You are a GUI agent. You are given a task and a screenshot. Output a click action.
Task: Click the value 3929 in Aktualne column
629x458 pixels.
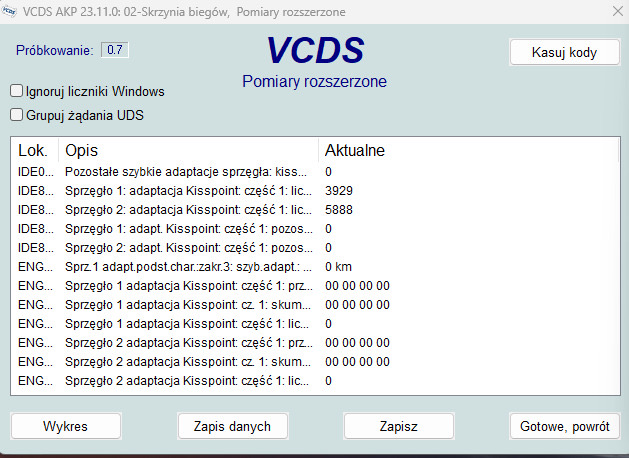click(x=339, y=190)
